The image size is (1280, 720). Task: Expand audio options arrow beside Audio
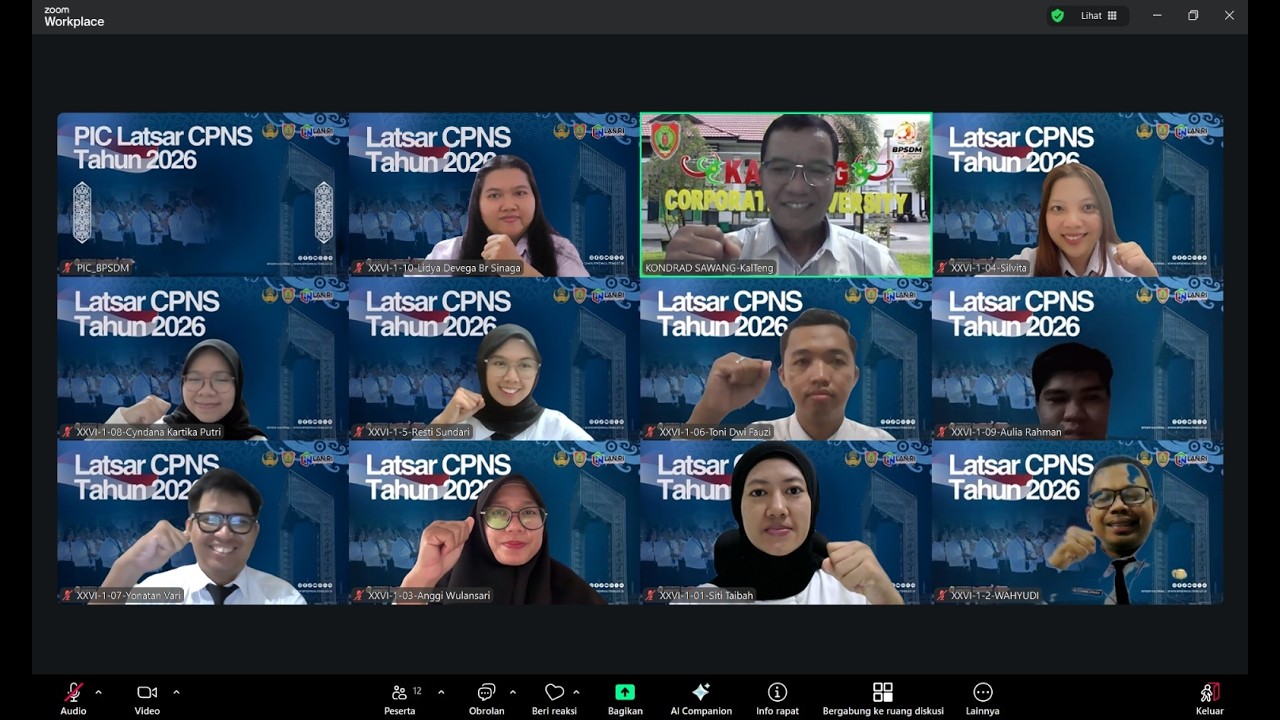pyautogui.click(x=98, y=692)
